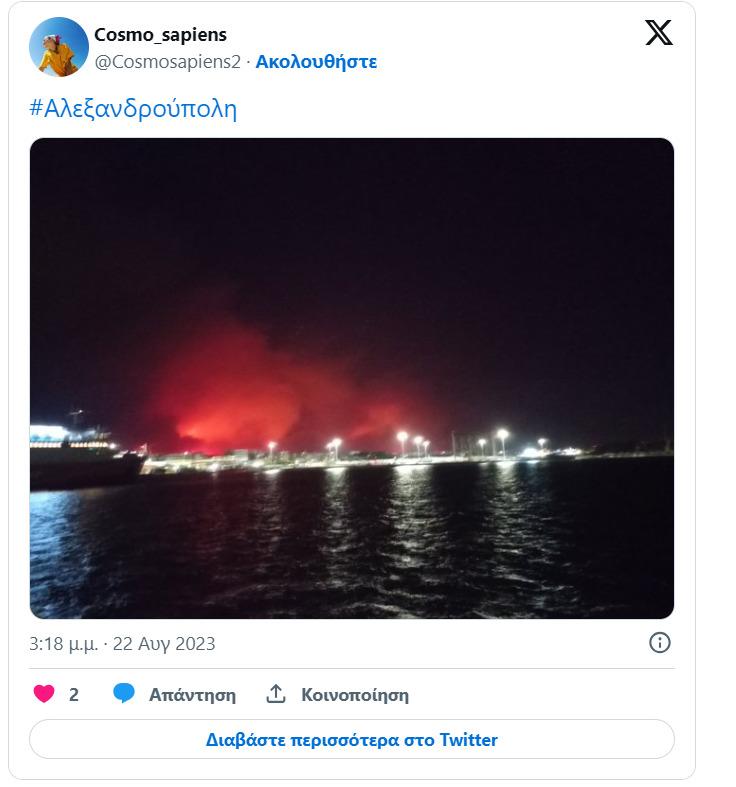Like the tweet with the heart icon
The image size is (736, 787).
point(44,694)
